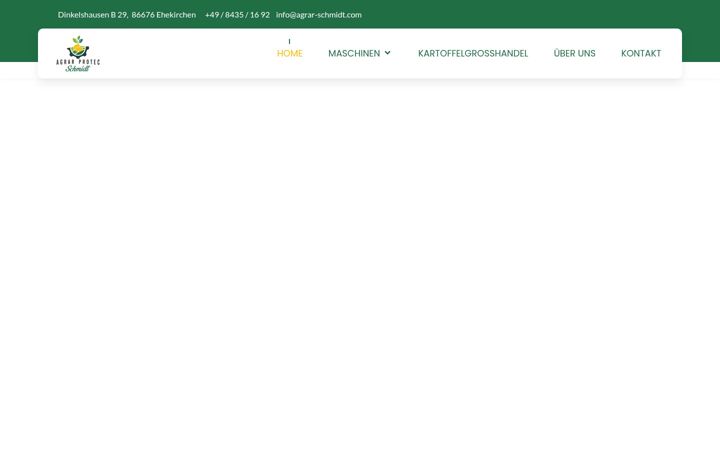
Task: Click the phone number +49 / 8435 / 16 92
Action: pos(237,15)
